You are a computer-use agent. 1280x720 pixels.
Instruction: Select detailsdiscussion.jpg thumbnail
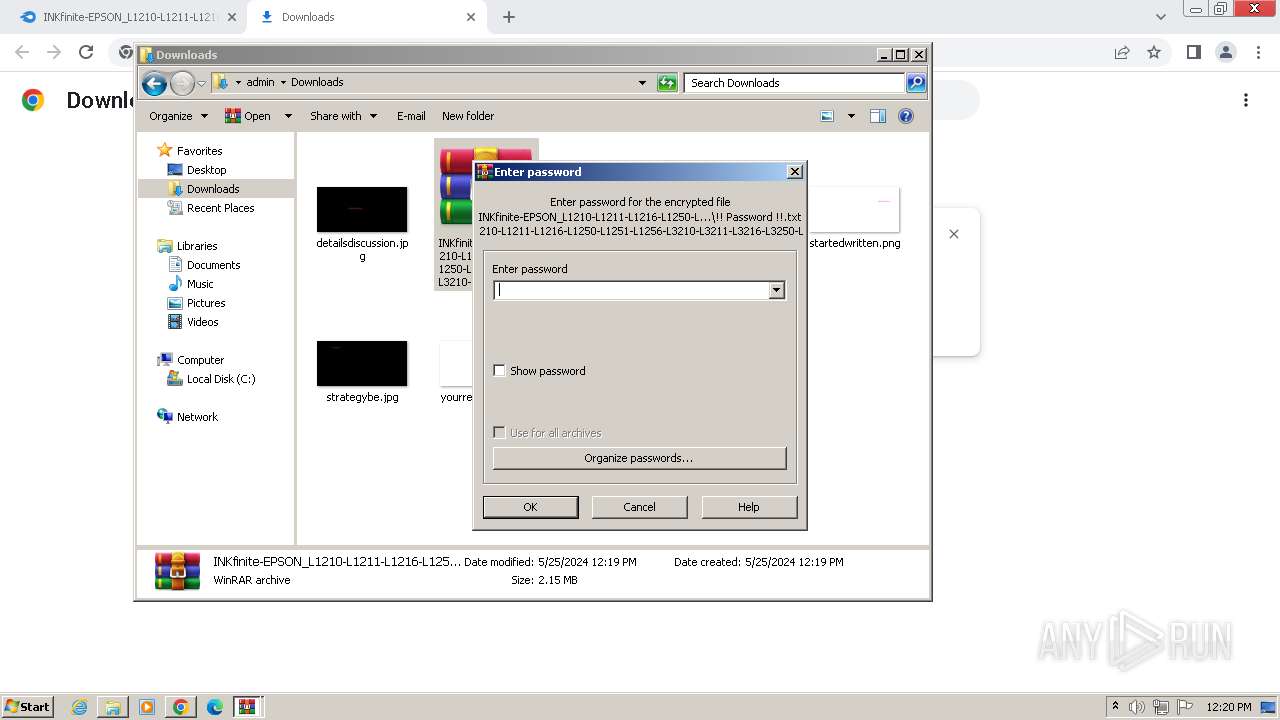(x=362, y=209)
